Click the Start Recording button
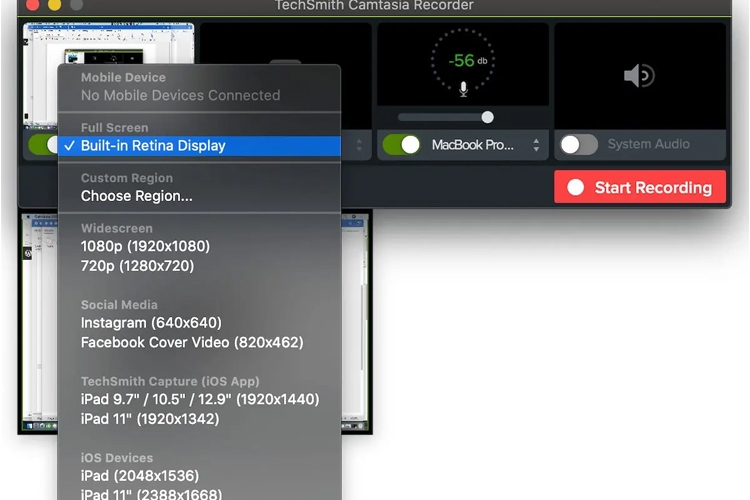The image size is (750, 500). coord(640,187)
